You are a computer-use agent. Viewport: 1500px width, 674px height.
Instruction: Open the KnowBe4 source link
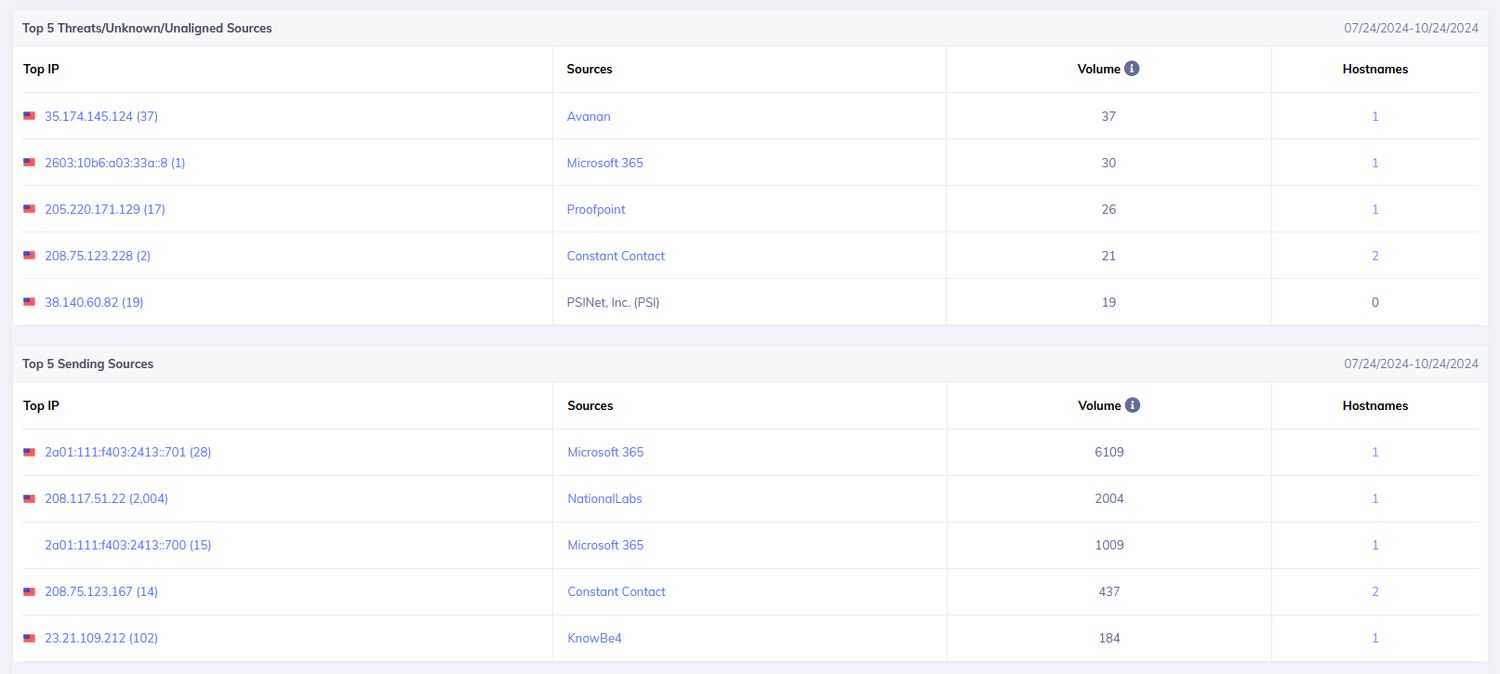(x=594, y=638)
